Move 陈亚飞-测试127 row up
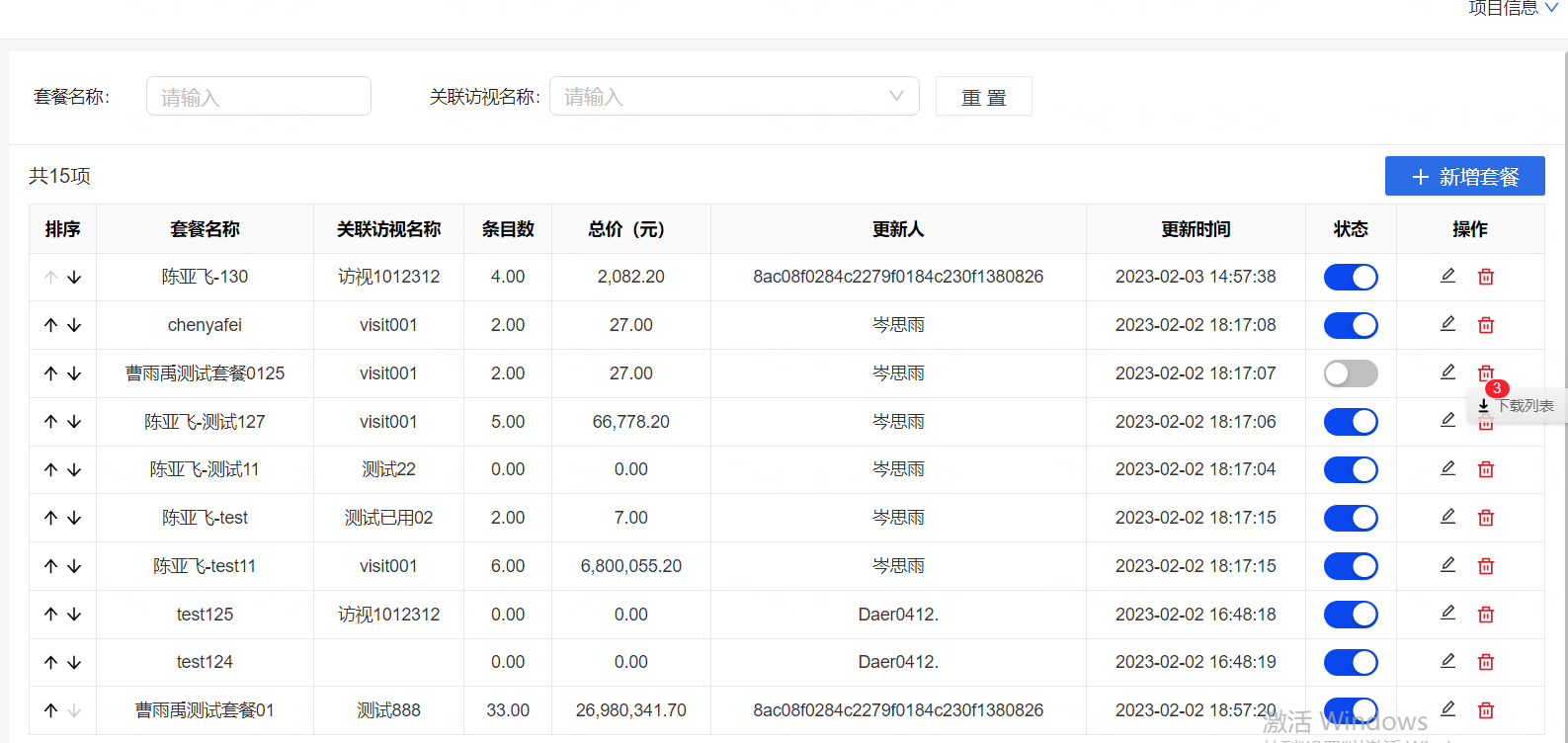 51,422
